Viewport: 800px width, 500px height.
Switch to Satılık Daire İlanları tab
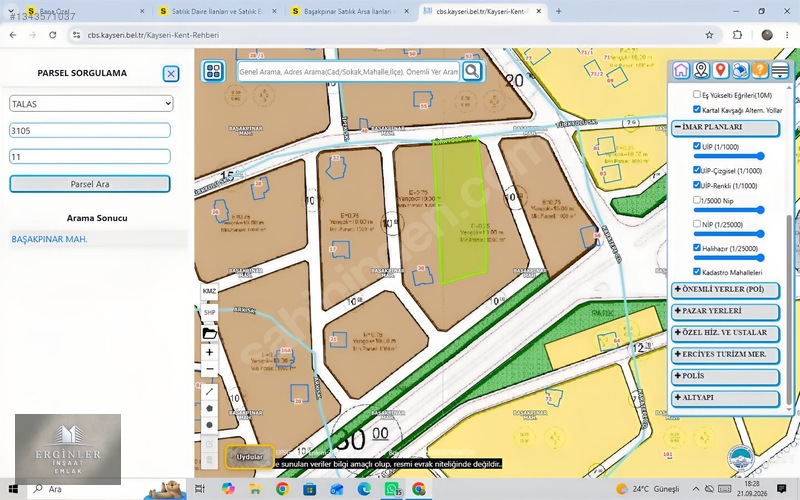click(218, 11)
